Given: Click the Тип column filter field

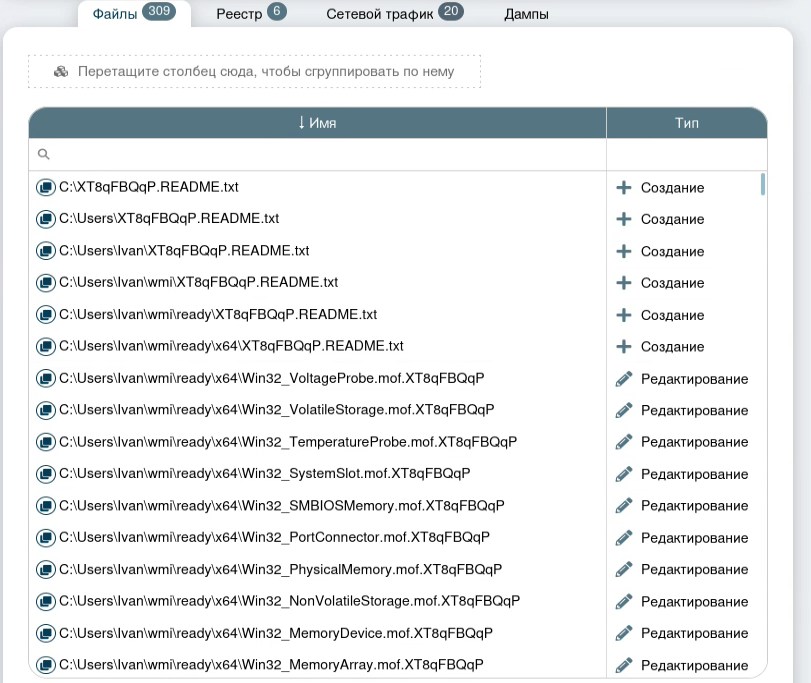Looking at the screenshot, I should pyautogui.click(x=686, y=155).
